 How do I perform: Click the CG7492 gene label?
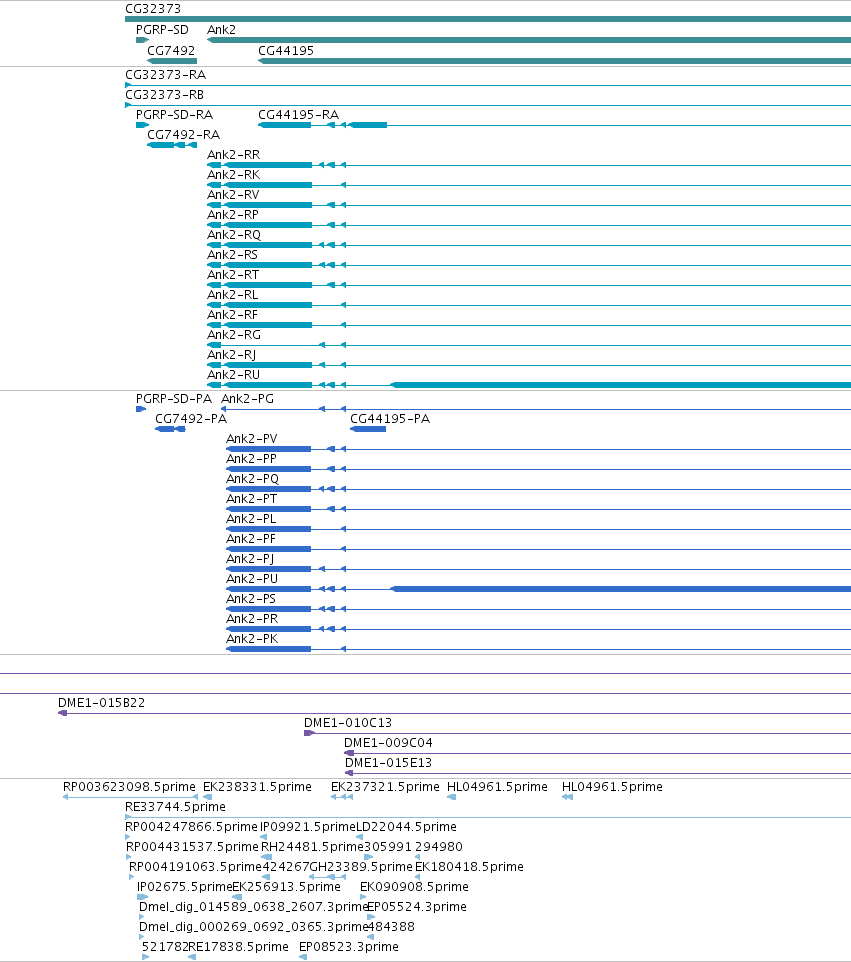tap(171, 51)
